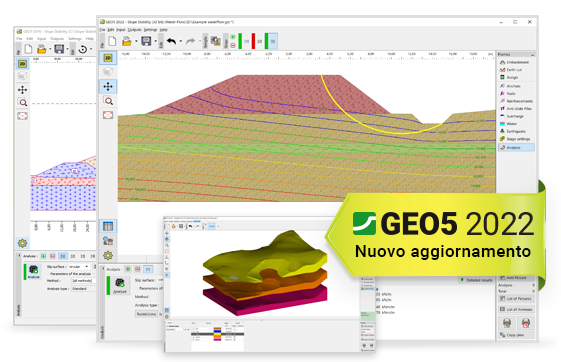Click the Restrictions button
The height and width of the screenshot is (362, 561).
pos(146,314)
